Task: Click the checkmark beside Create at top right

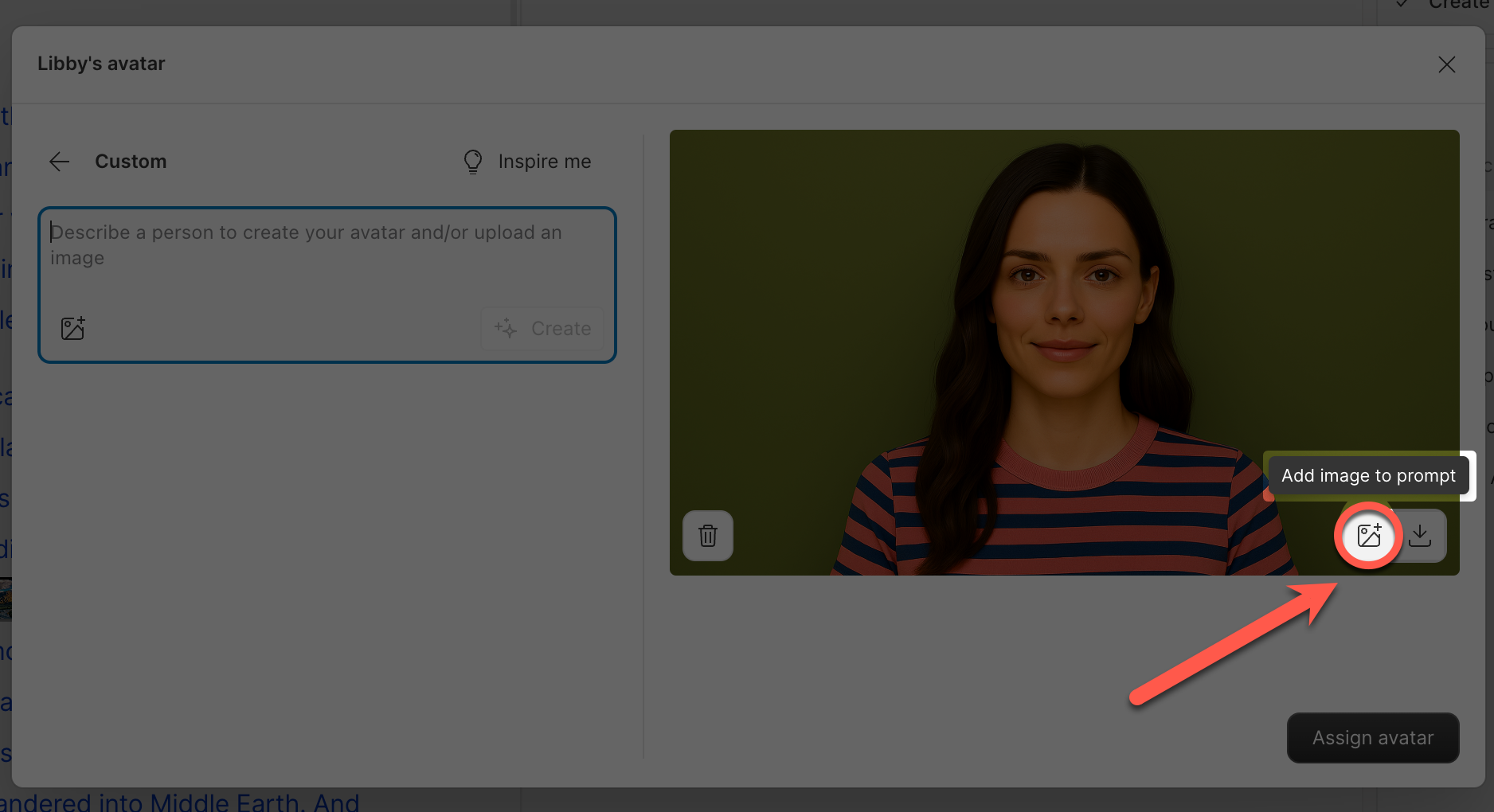Action: pyautogui.click(x=1401, y=5)
